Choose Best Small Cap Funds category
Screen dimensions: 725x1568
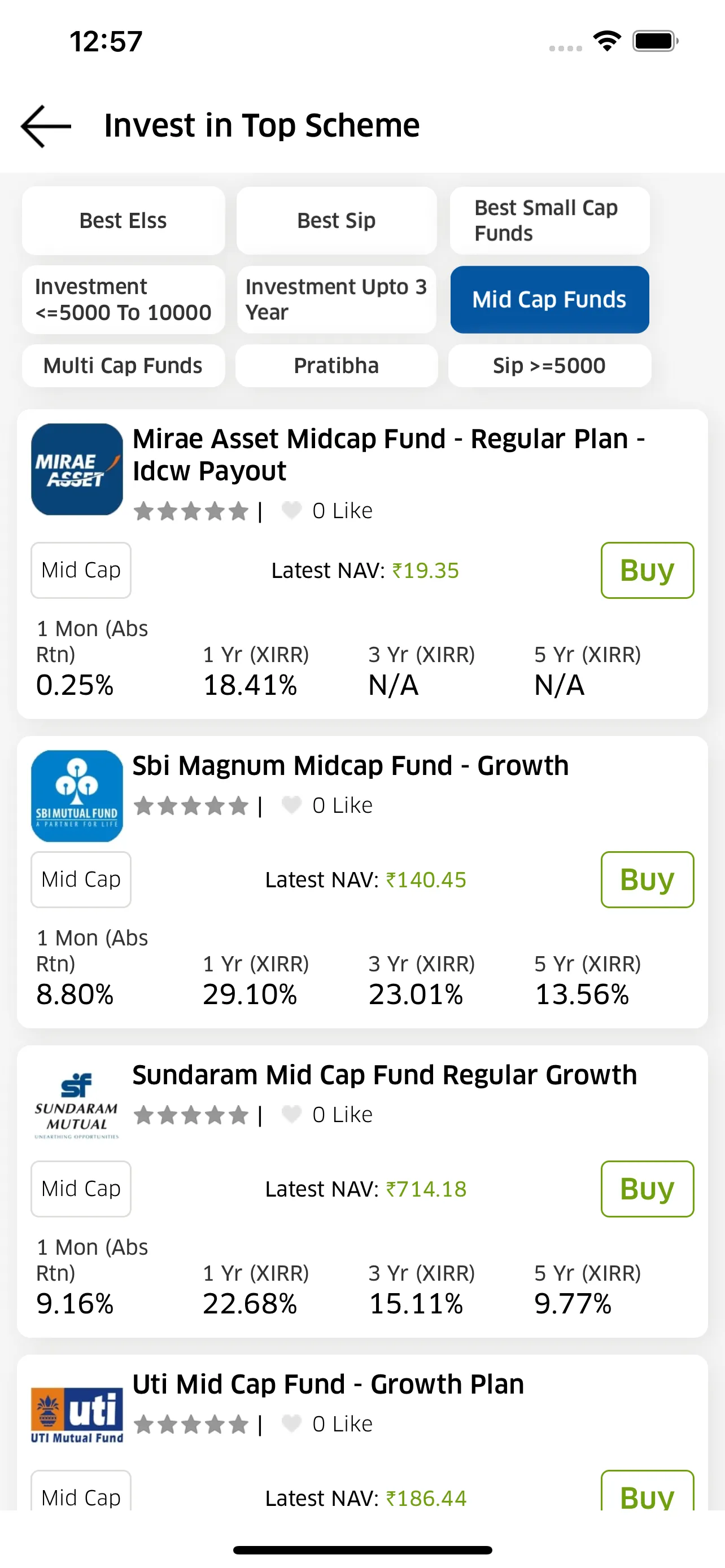click(x=549, y=220)
